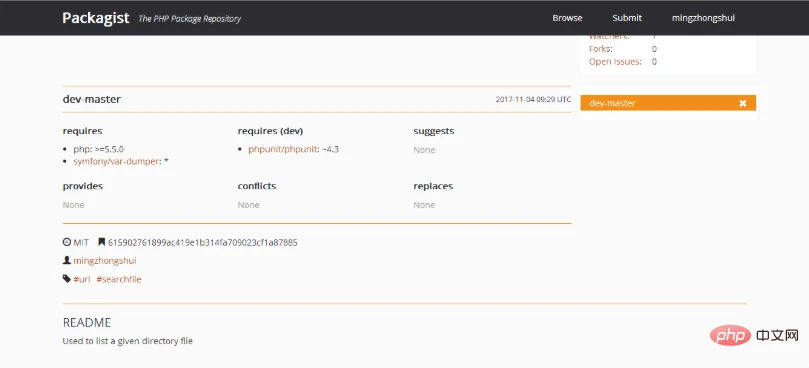Go to Packagist home via the logo
This screenshot has width=809, height=368.
[95, 18]
